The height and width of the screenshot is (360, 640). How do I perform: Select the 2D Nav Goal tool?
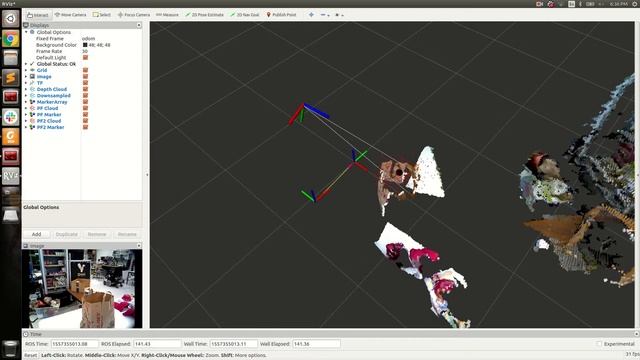pyautogui.click(x=244, y=15)
